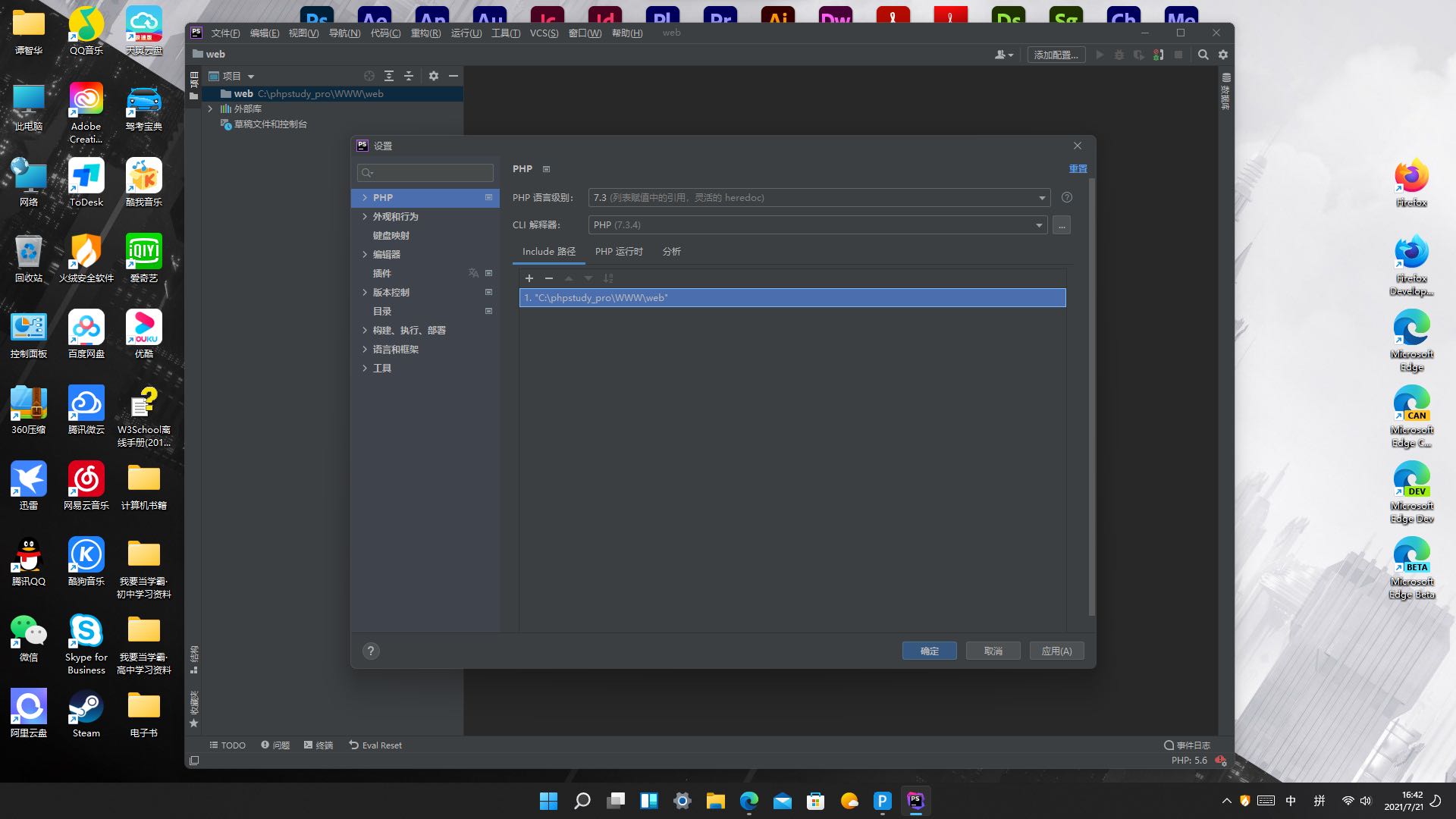
Task: Toggle the TODO tool window
Action: pos(227,745)
